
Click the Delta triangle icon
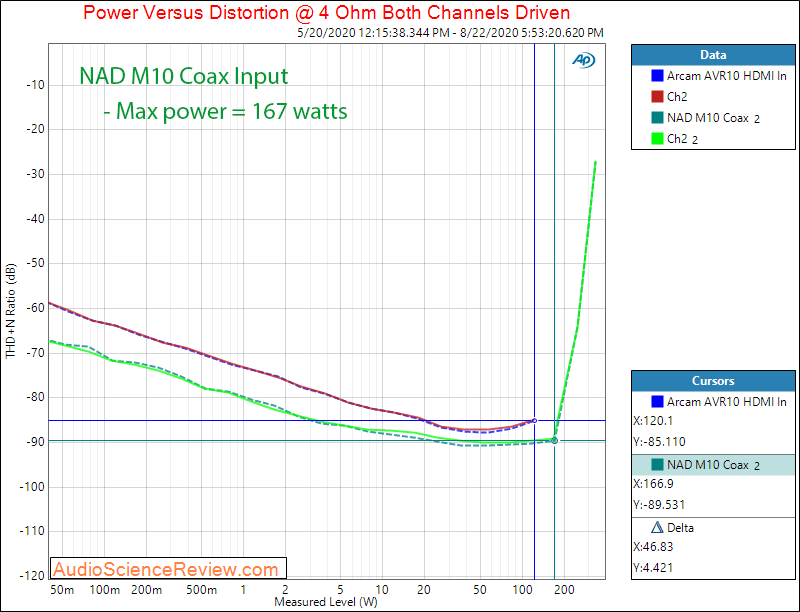pos(657,527)
